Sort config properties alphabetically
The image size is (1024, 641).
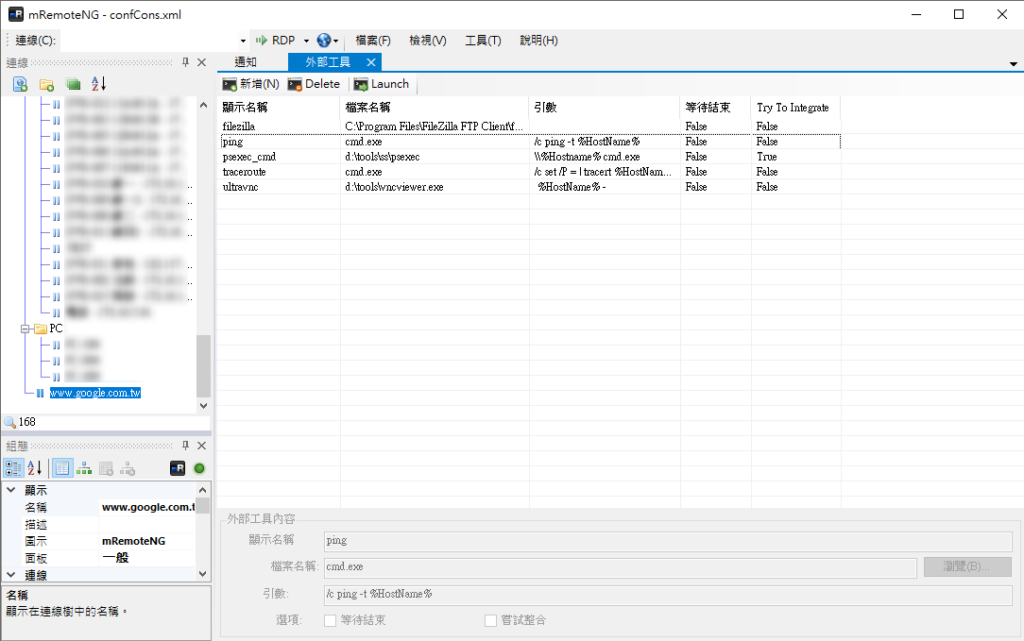click(x=35, y=468)
